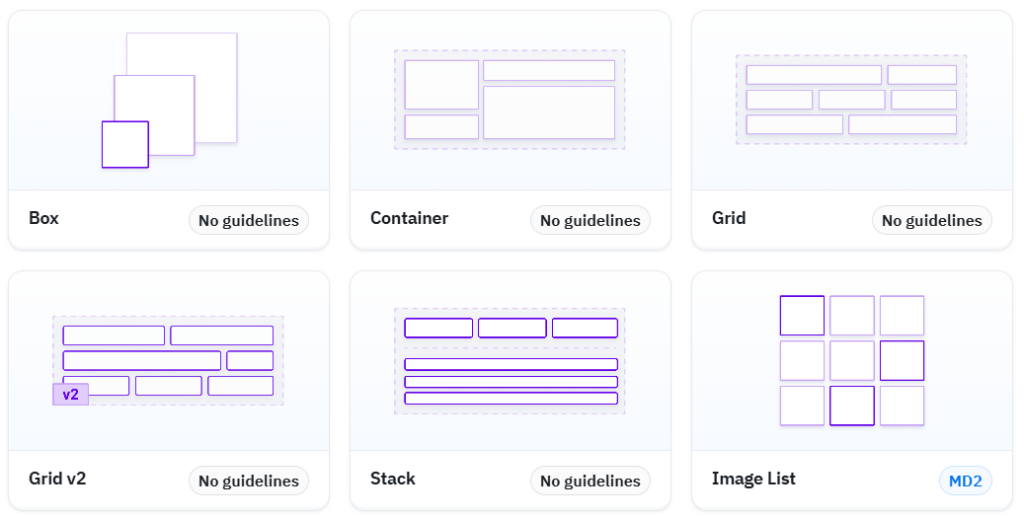The width and height of the screenshot is (1024, 519).
Task: Open the Grid v2 illustration
Action: pyautogui.click(x=168, y=361)
